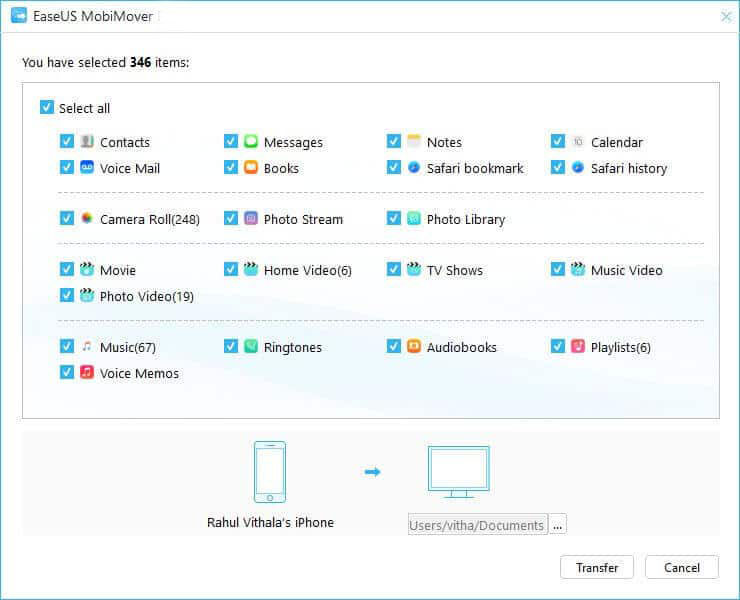Click the Voice Memos label text

pyautogui.click(x=139, y=373)
